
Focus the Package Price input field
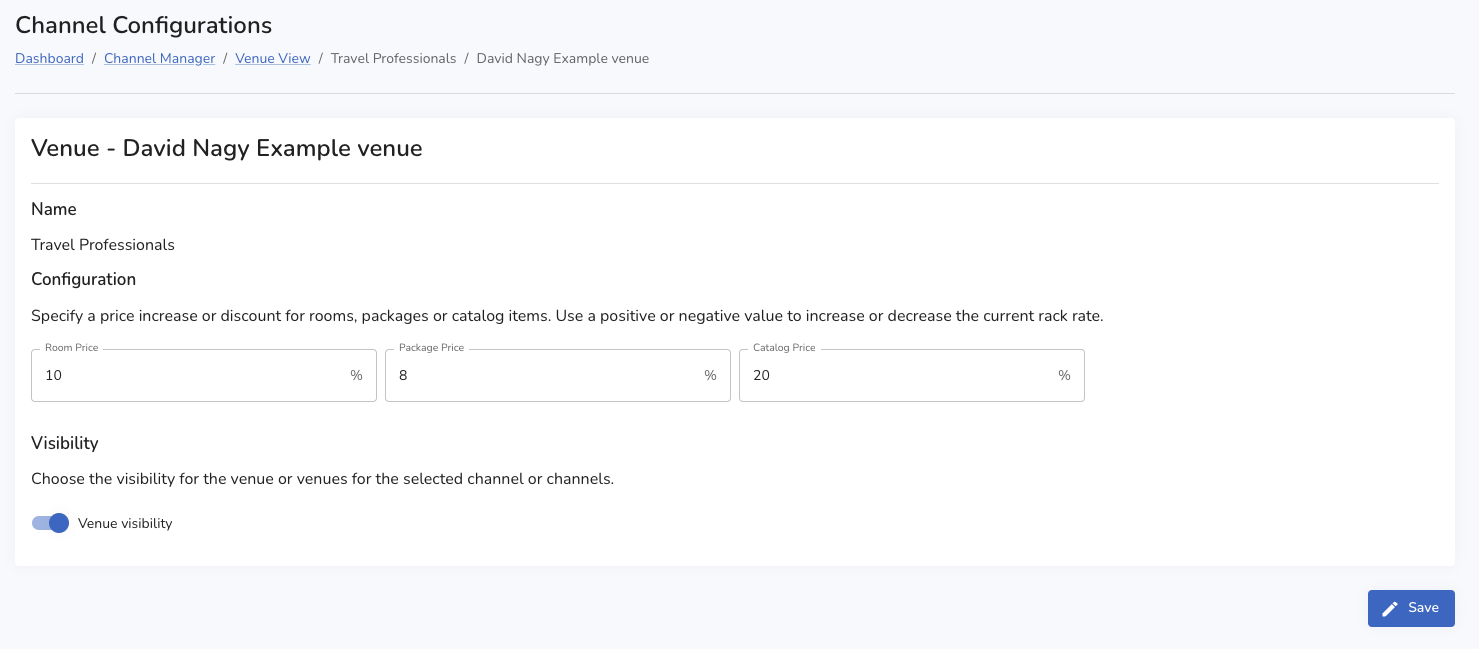(x=544, y=376)
